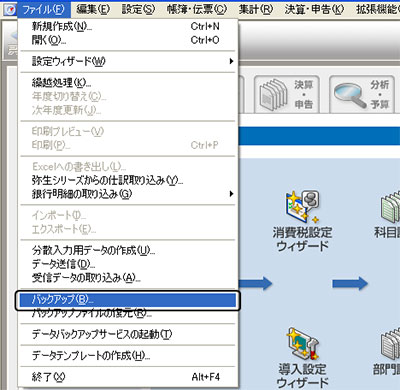Select 繰越処理(K)... menu entry
This screenshot has width=400, height=390.
coord(127,82)
